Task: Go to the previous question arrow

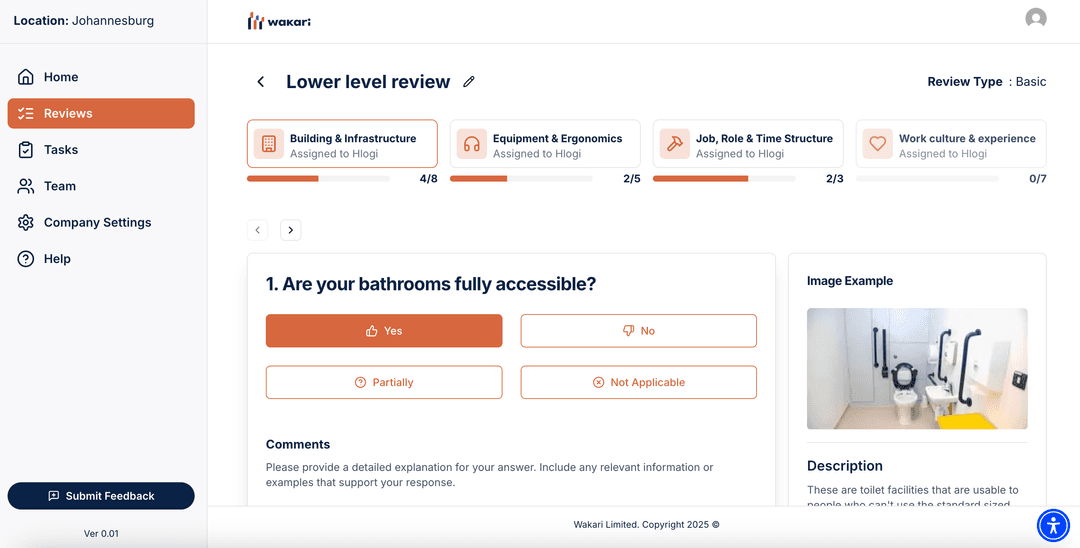Action: 258,230
